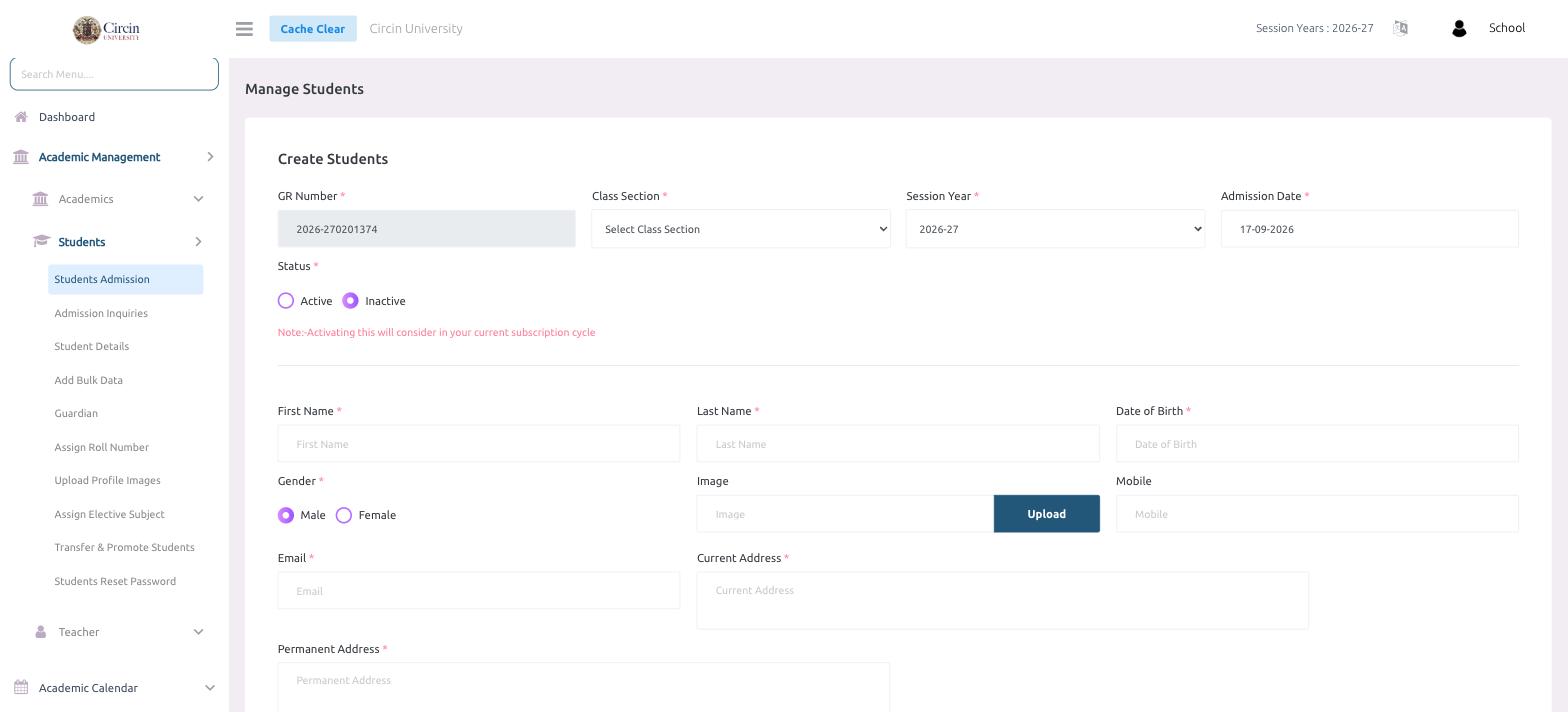Click the Students graduation cap icon
The width and height of the screenshot is (1568, 712).
(41, 242)
